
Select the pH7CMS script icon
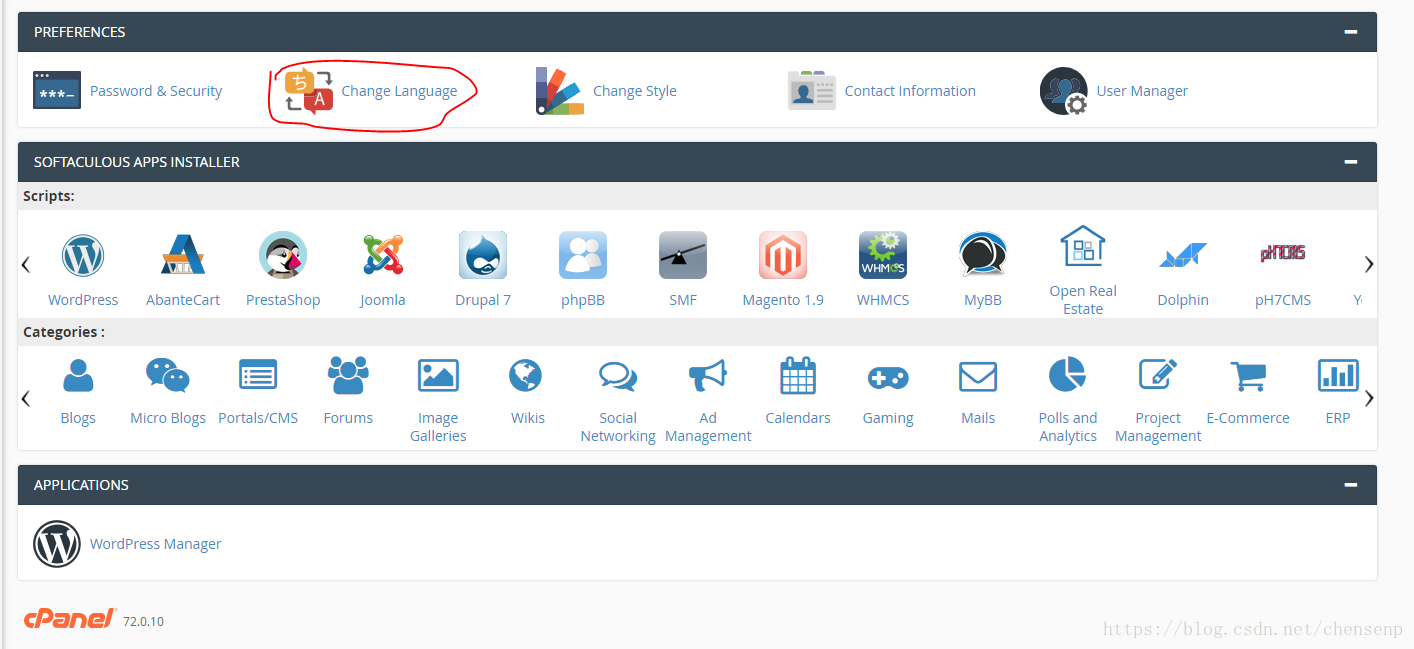[x=1283, y=254]
